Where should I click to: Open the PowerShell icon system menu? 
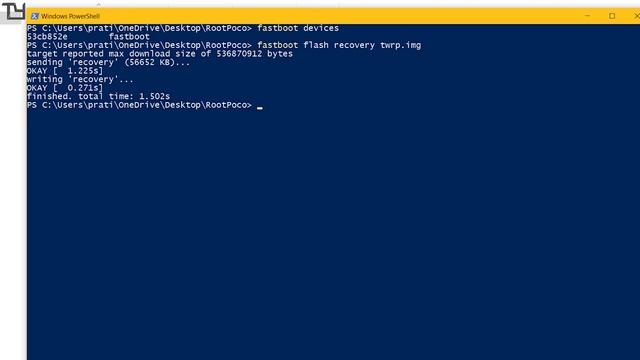point(35,16)
